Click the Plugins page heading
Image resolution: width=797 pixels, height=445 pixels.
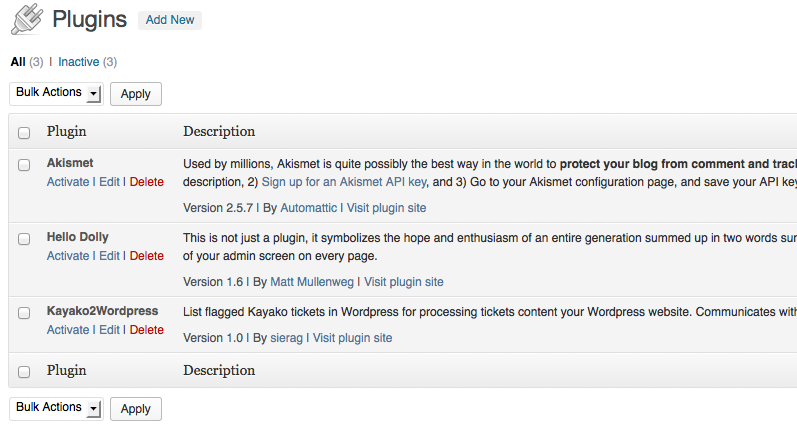coord(89,20)
